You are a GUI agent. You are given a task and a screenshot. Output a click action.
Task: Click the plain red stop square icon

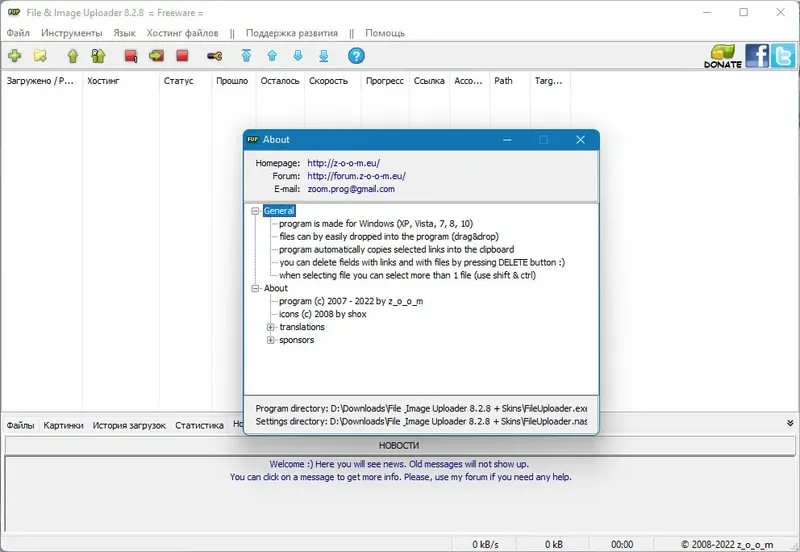tap(182, 56)
